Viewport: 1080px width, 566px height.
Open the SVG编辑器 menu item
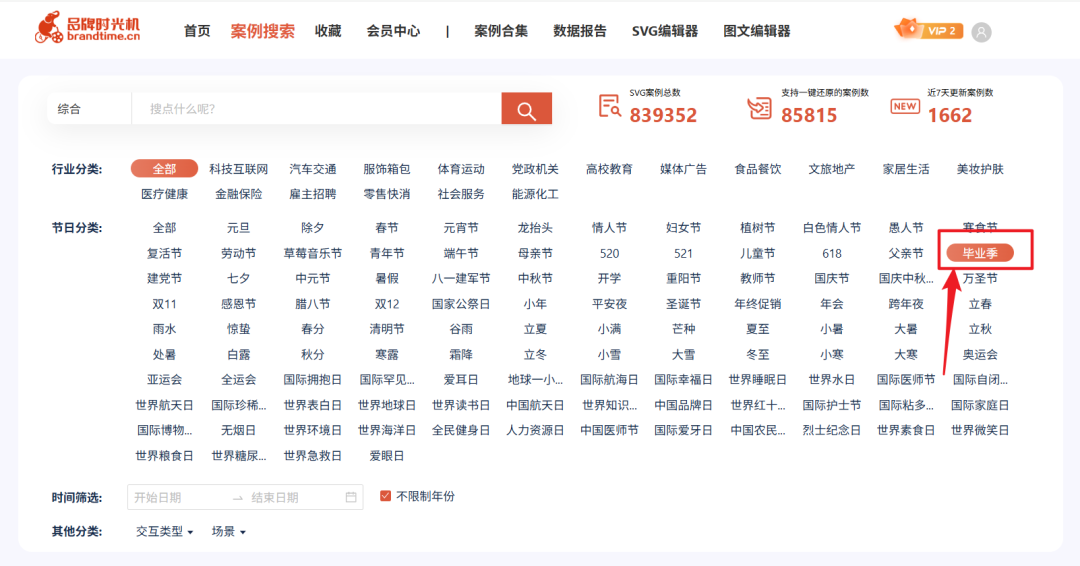665,31
